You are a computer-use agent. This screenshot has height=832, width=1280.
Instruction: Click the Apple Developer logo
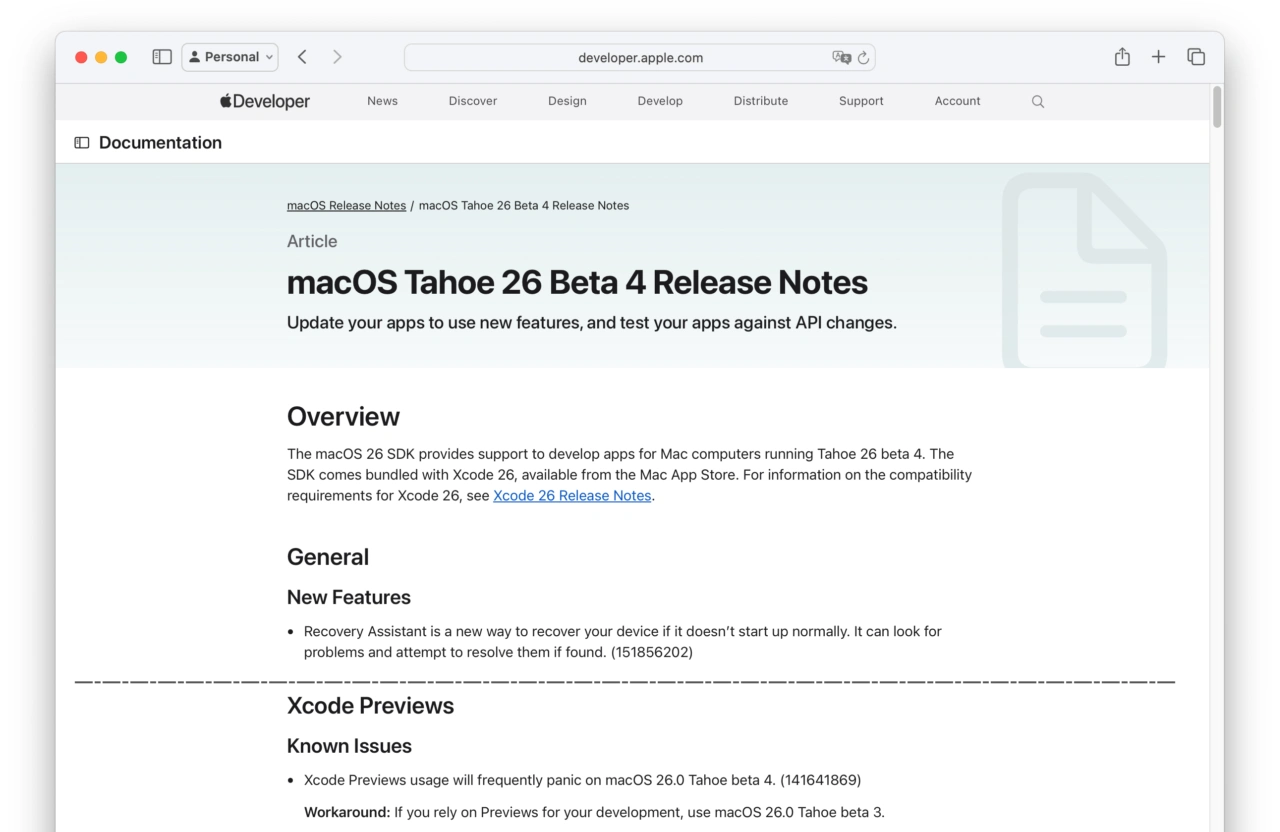point(265,101)
